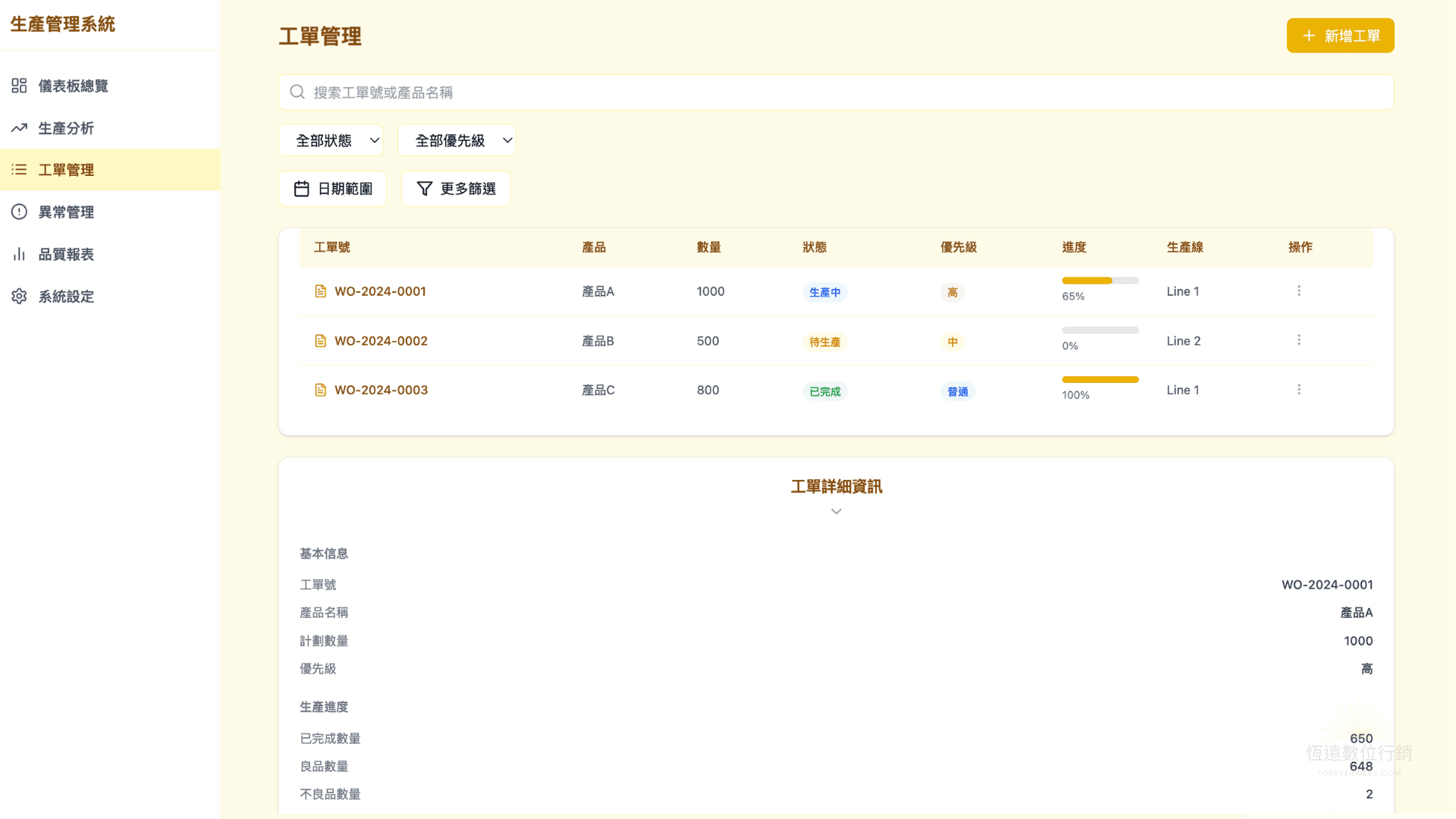Viewport: 1456px width, 819px height.
Task: Open the 日期範圍 calendar icon
Action: coord(302,188)
